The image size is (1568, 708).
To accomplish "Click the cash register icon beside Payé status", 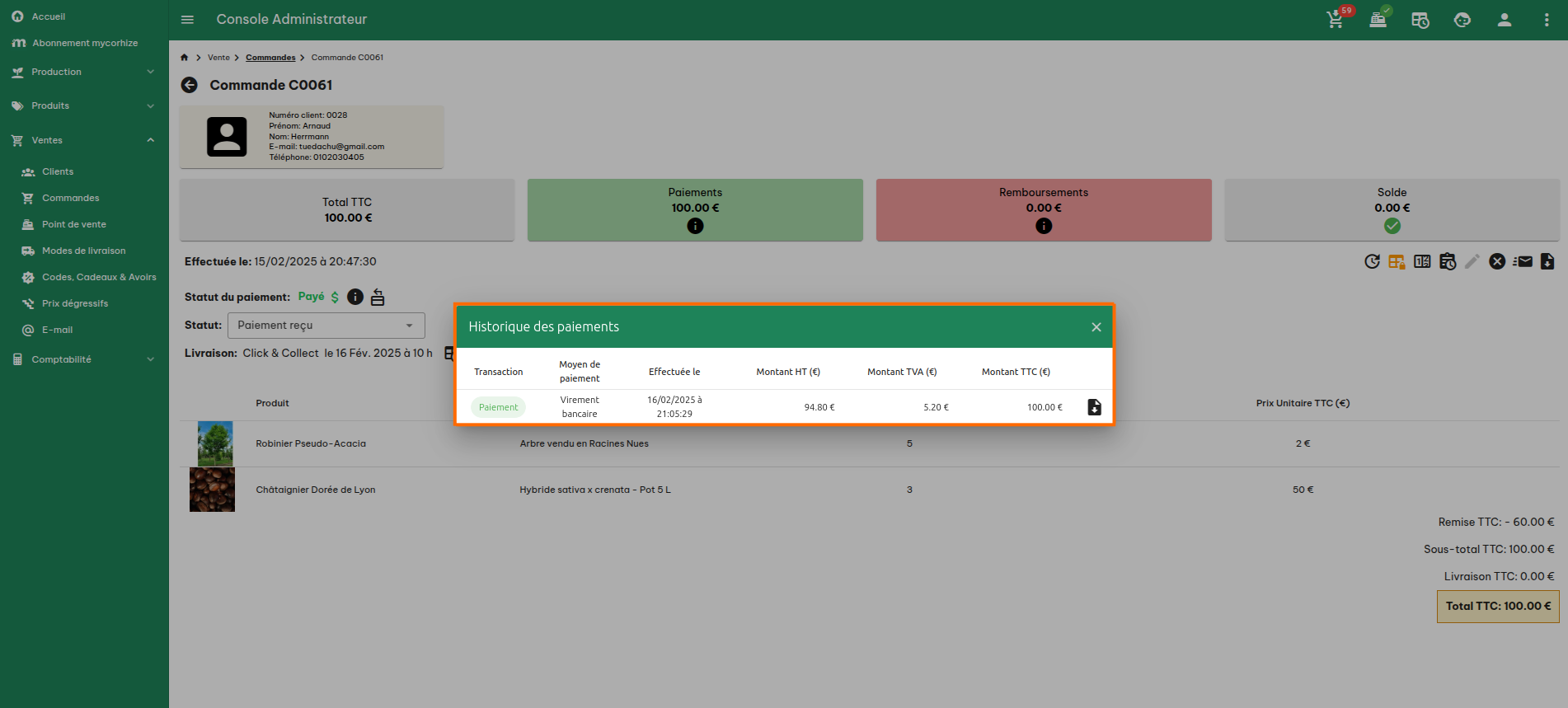I will [378, 297].
